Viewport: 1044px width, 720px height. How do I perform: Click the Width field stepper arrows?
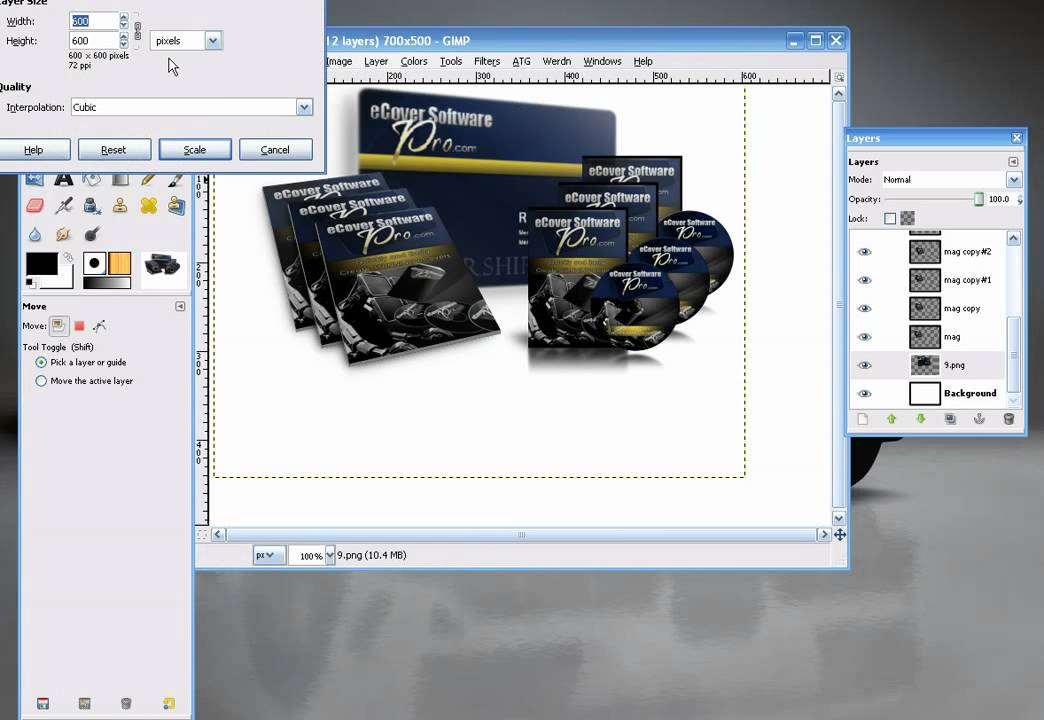[124, 21]
